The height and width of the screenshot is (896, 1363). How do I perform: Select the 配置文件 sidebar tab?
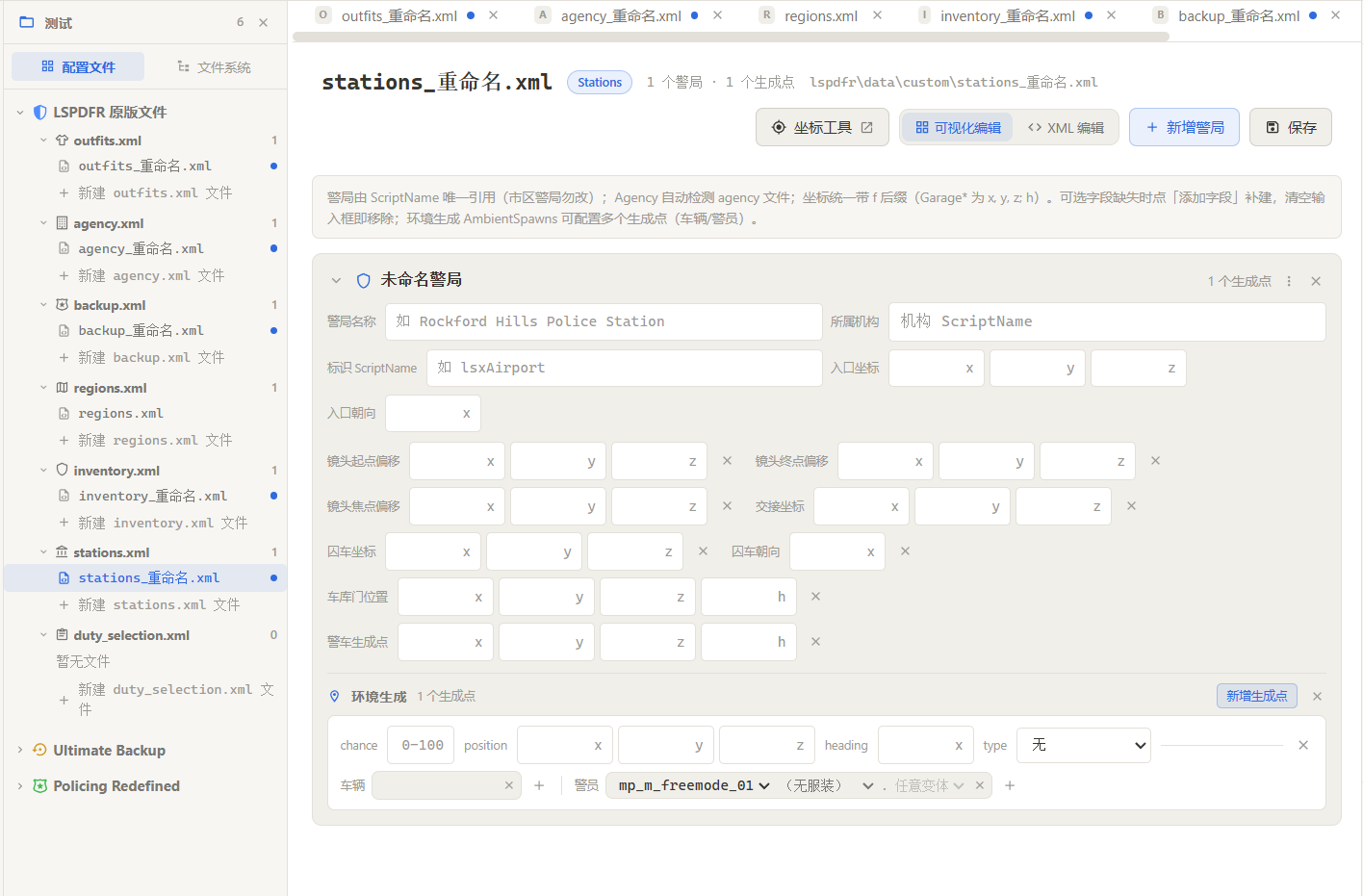tap(78, 66)
